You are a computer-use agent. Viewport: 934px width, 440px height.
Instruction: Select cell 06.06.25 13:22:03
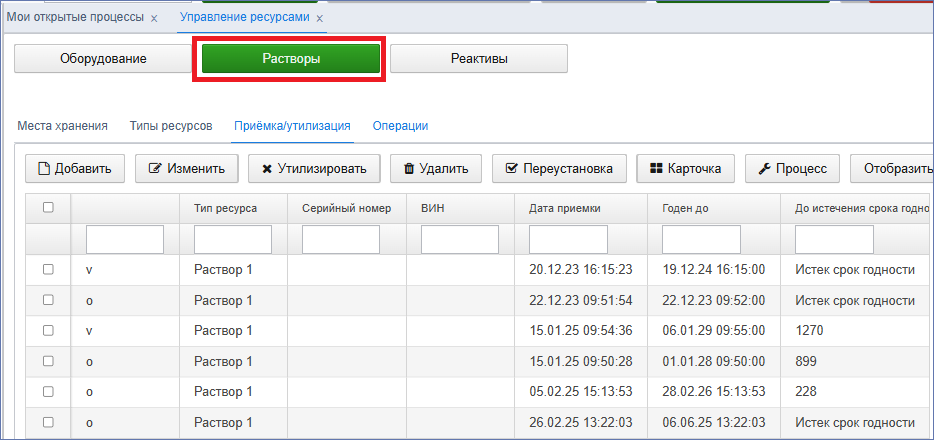pos(714,422)
